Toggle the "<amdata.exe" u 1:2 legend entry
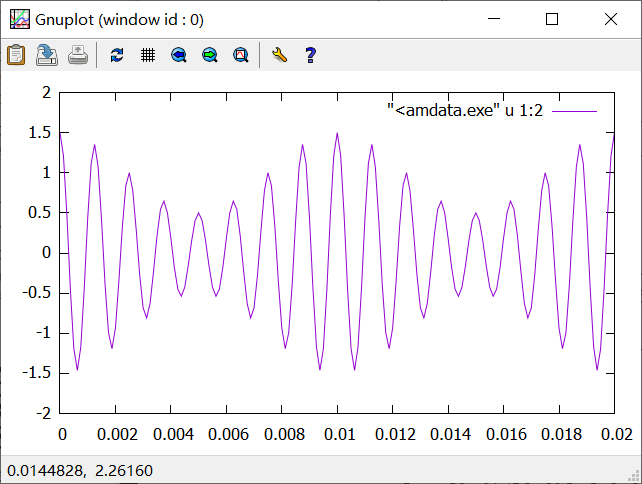 point(465,111)
